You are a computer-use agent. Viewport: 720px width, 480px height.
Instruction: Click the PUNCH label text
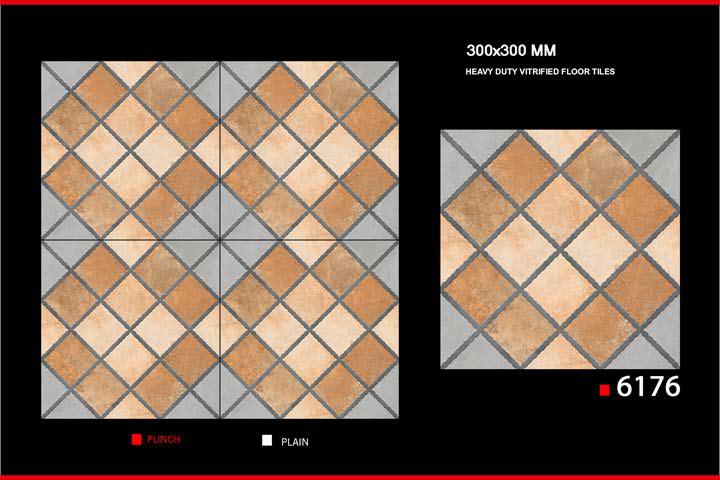[163, 439]
